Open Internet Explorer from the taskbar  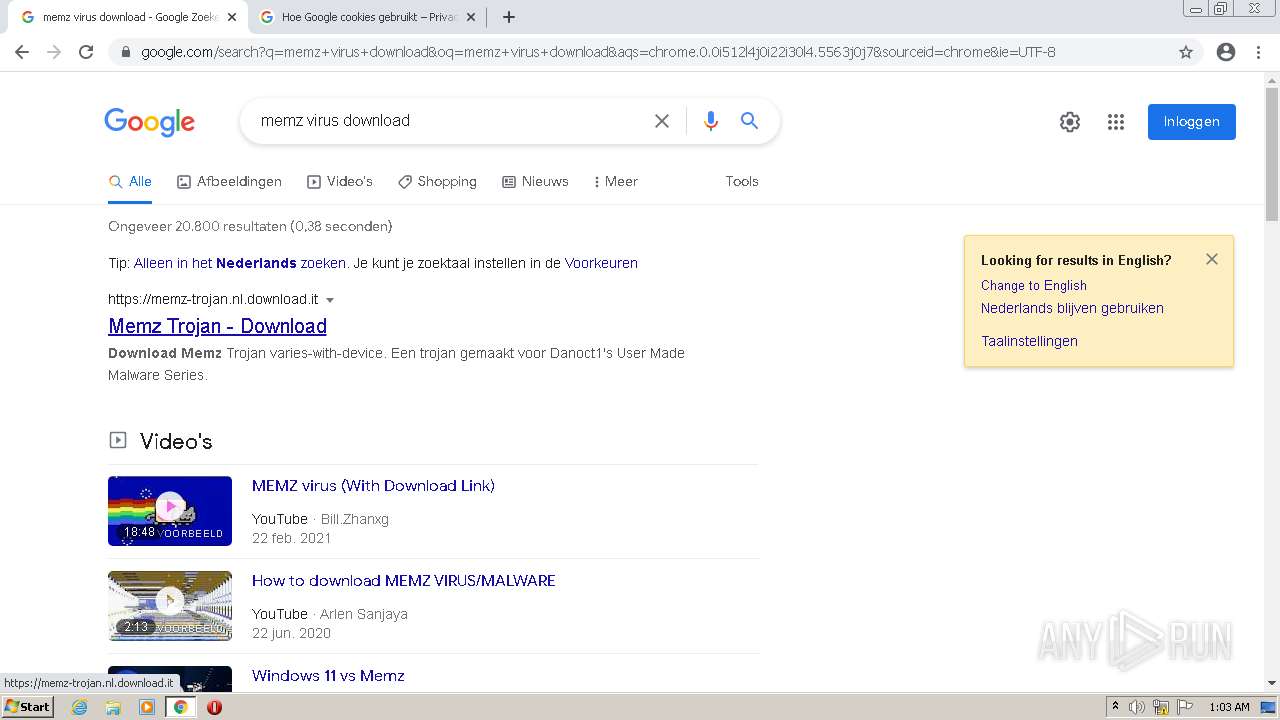pos(80,707)
